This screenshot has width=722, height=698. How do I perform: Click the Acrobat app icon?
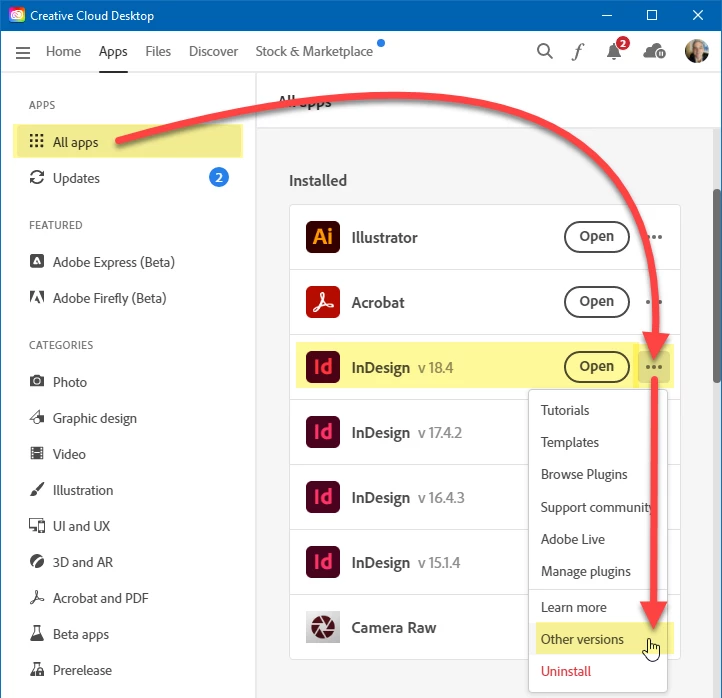[323, 302]
